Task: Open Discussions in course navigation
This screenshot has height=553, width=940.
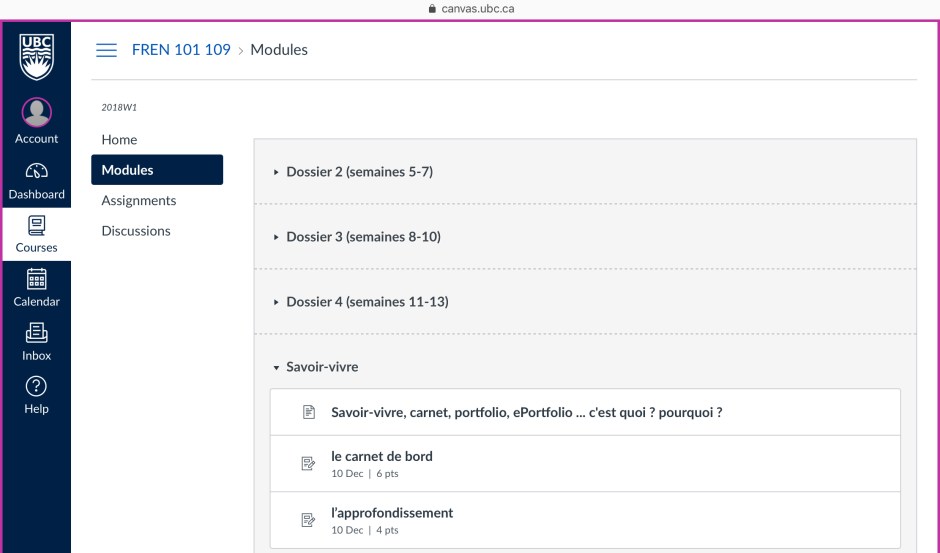Action: (x=135, y=231)
